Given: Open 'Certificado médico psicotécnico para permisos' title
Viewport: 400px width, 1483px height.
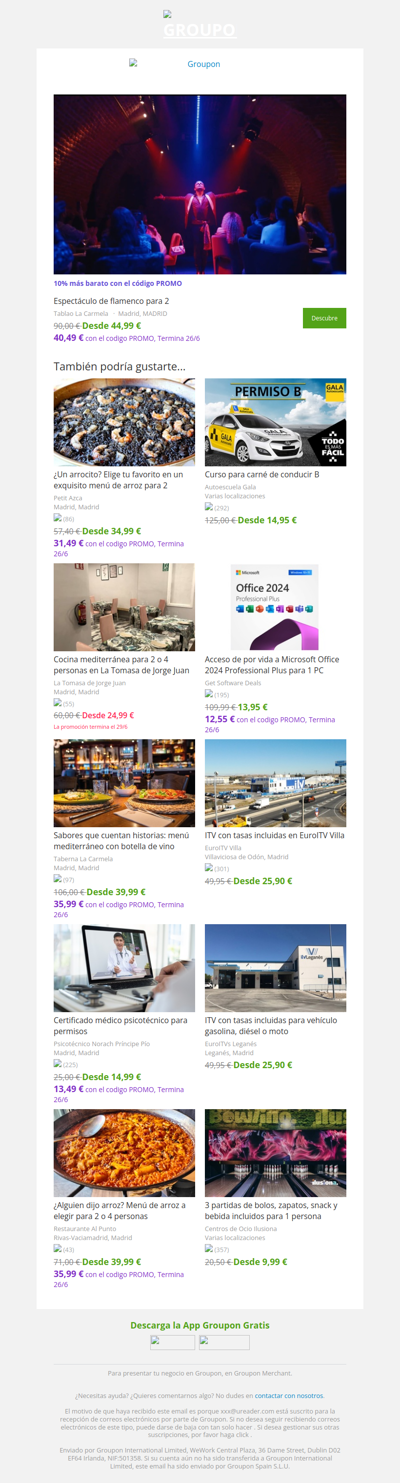Looking at the screenshot, I should pyautogui.click(x=121, y=1025).
